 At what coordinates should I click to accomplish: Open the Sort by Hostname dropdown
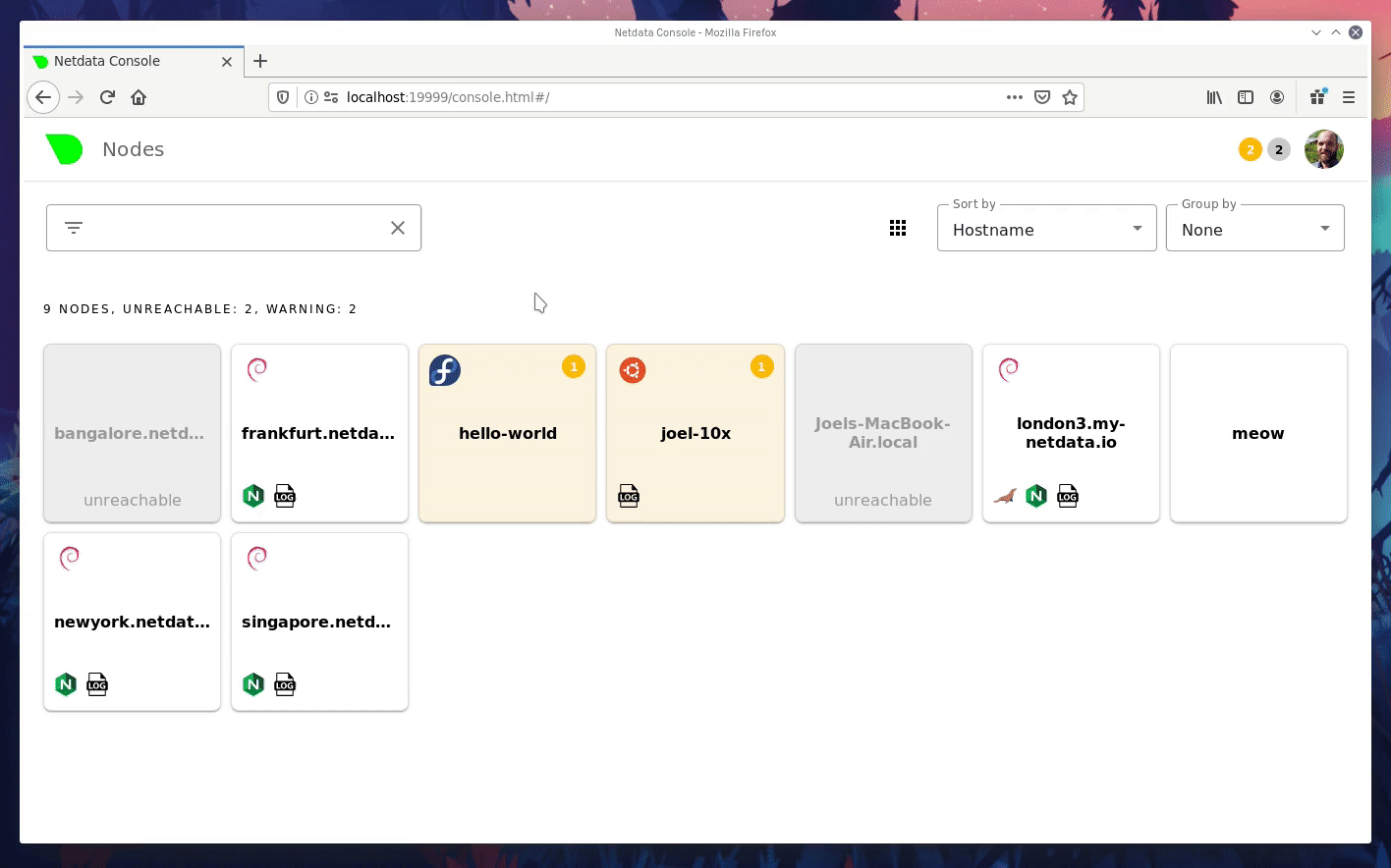(1046, 229)
